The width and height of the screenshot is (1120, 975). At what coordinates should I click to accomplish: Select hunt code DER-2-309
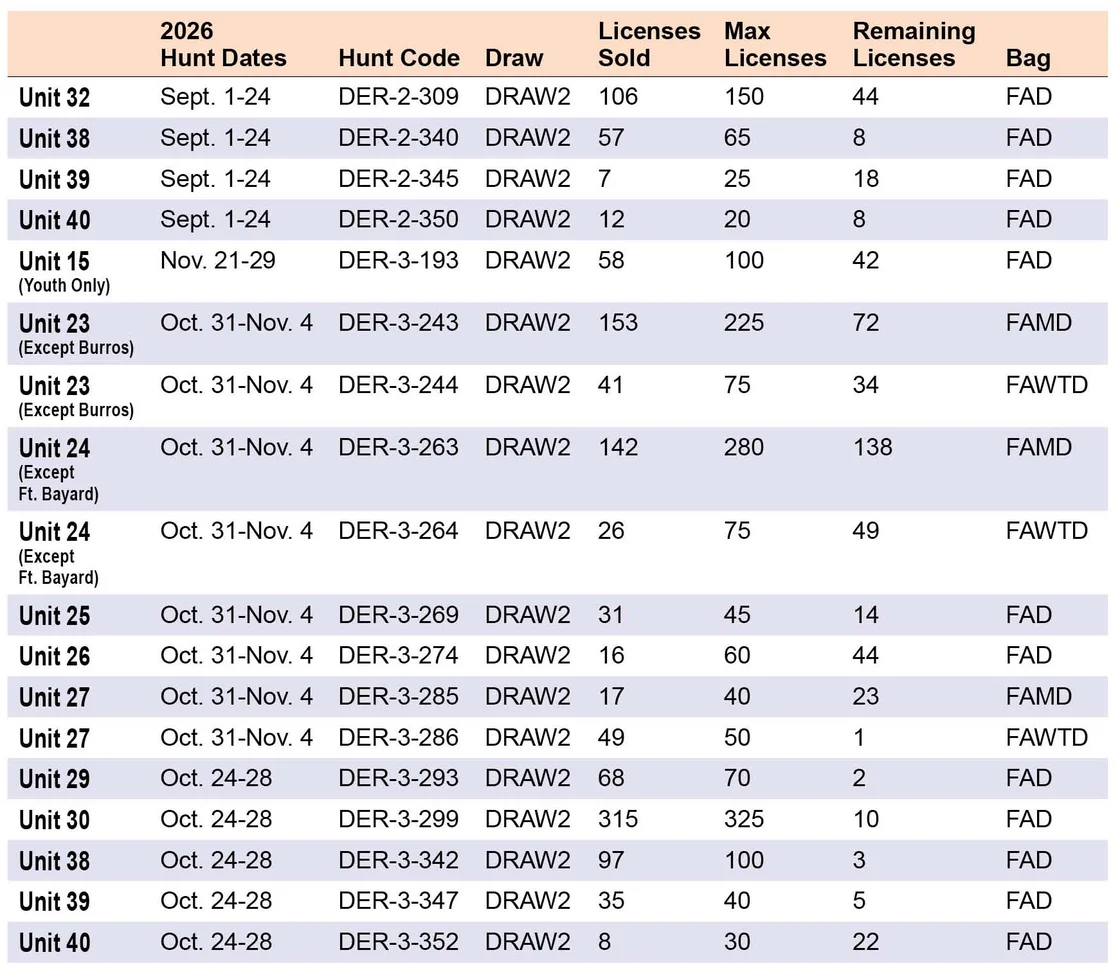[398, 96]
